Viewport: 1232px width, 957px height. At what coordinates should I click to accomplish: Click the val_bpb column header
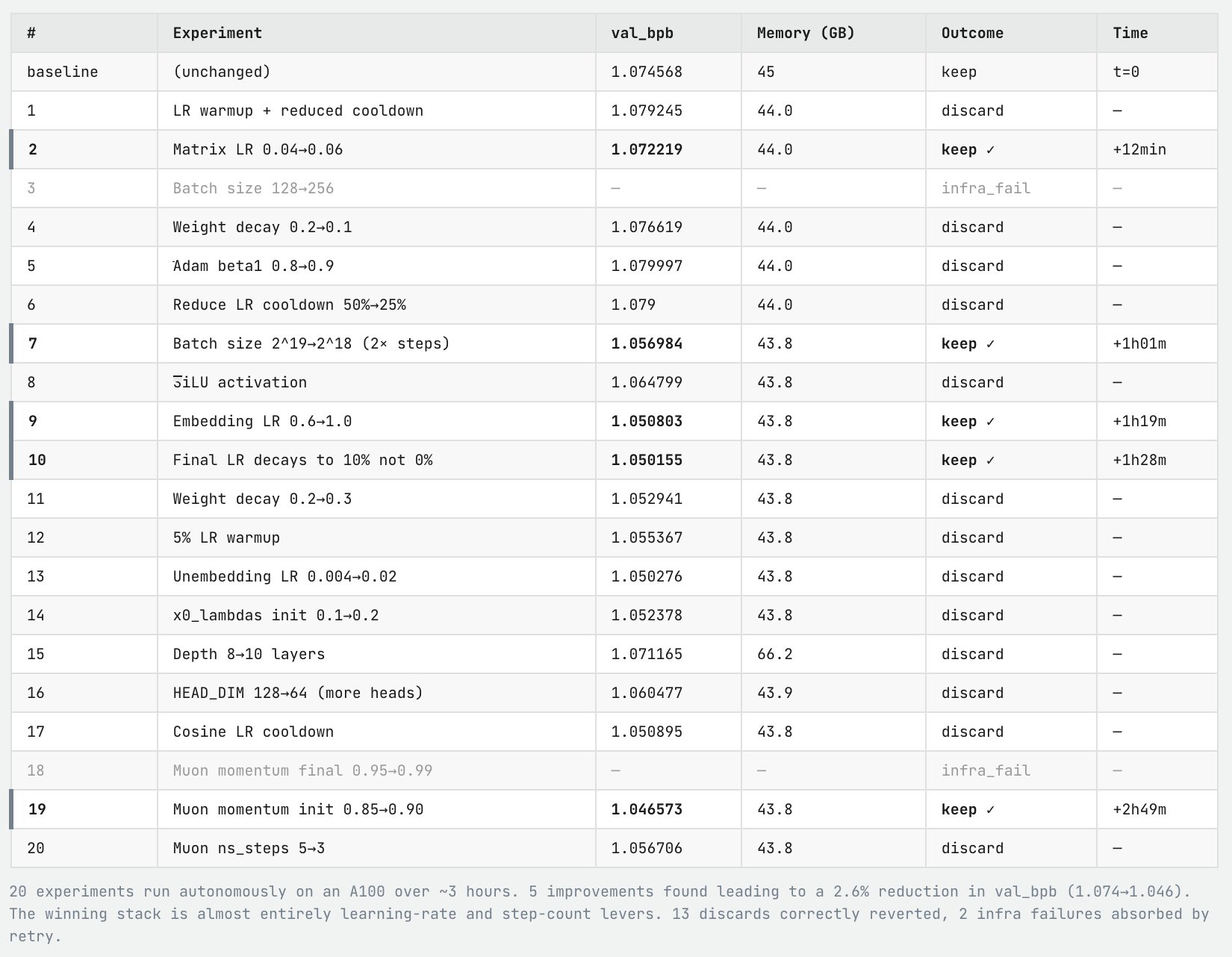[x=642, y=33]
